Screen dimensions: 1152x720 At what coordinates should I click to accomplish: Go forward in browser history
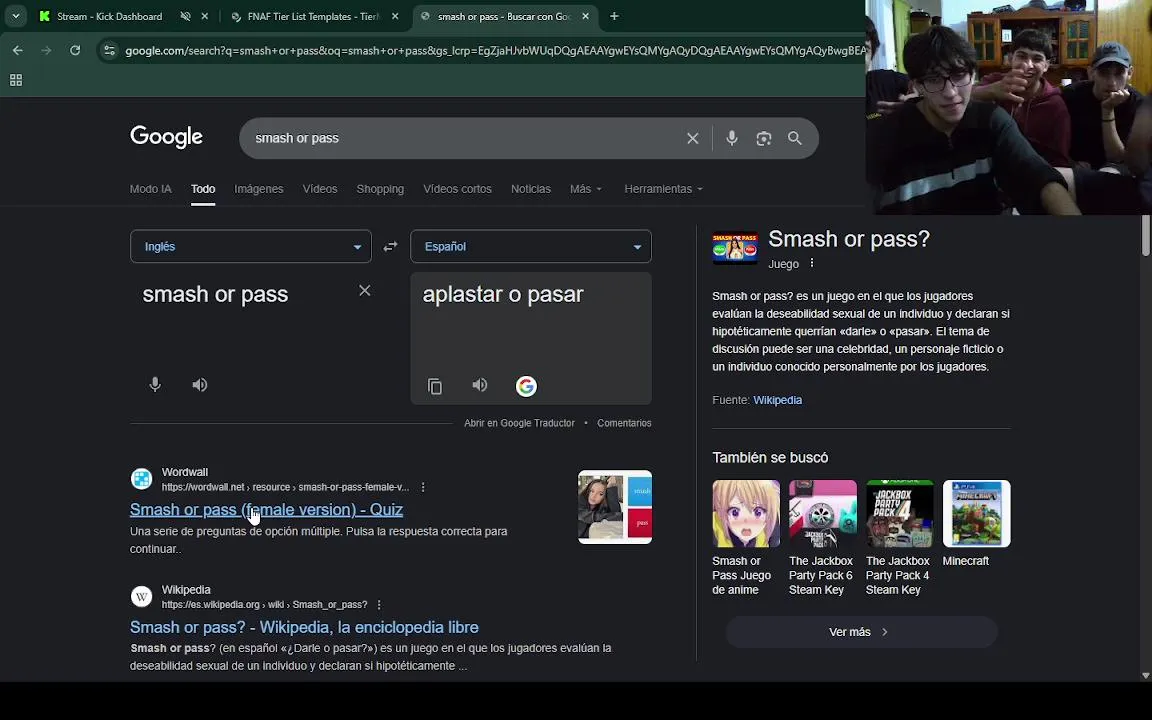(46, 50)
